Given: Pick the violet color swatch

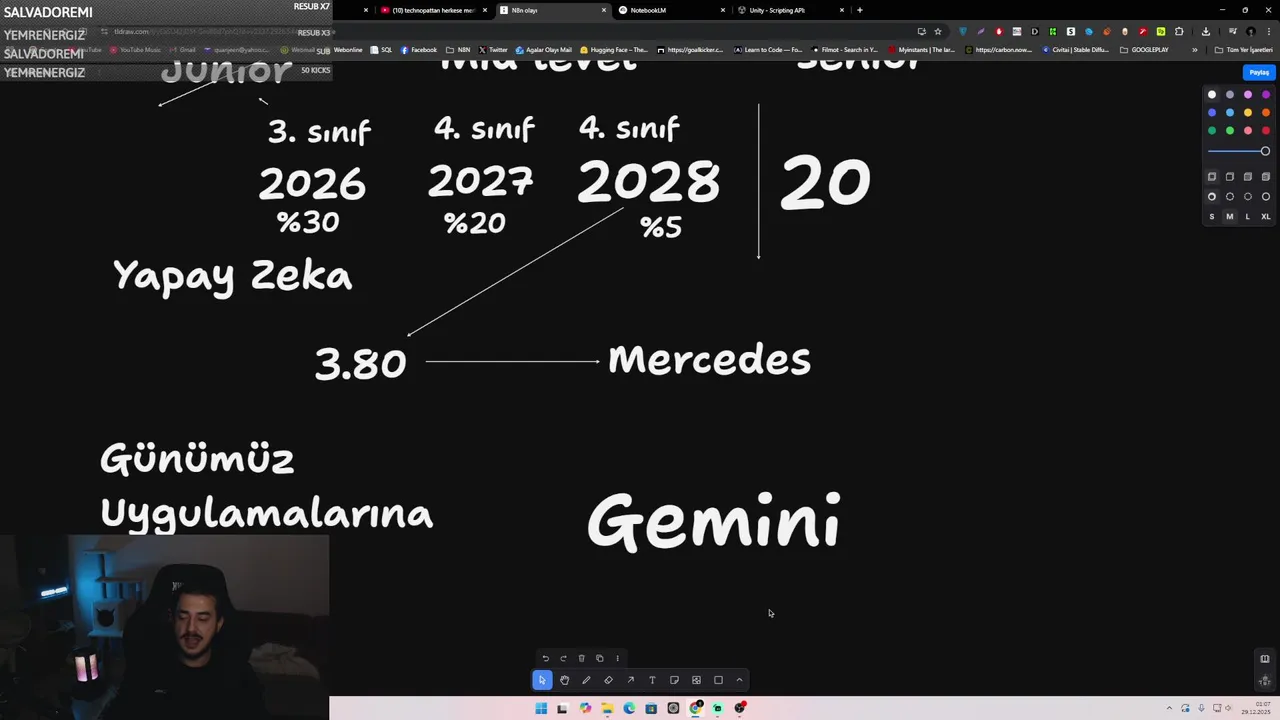Looking at the screenshot, I should pos(1266,95).
